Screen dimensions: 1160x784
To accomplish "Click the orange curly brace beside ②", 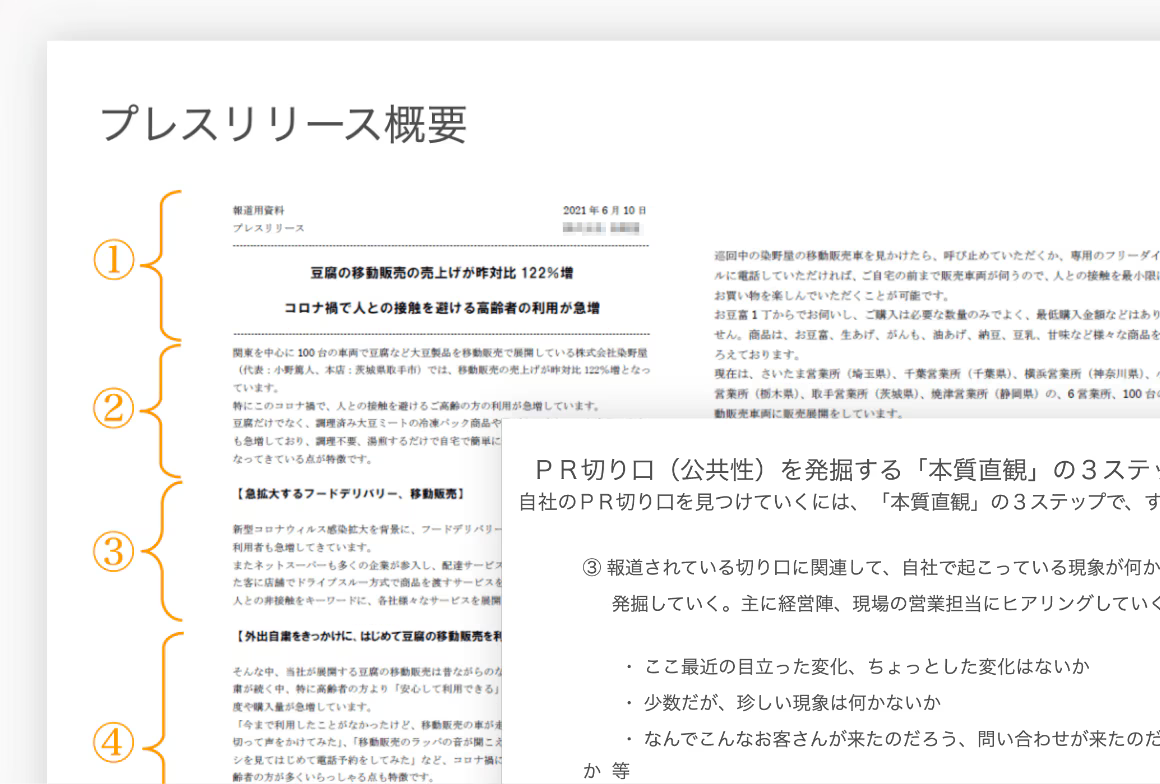I will click(158, 408).
